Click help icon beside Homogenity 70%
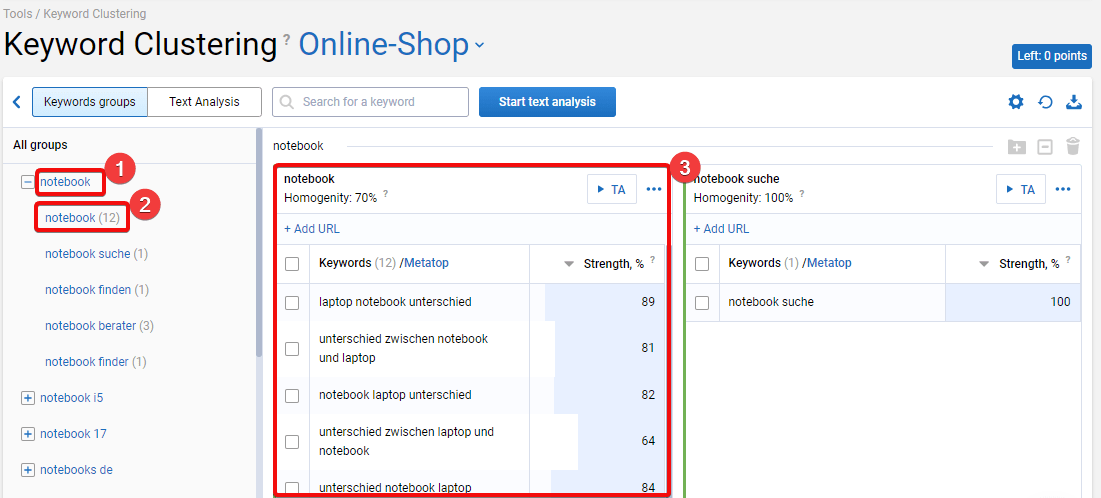The width and height of the screenshot is (1101, 498). click(385, 195)
